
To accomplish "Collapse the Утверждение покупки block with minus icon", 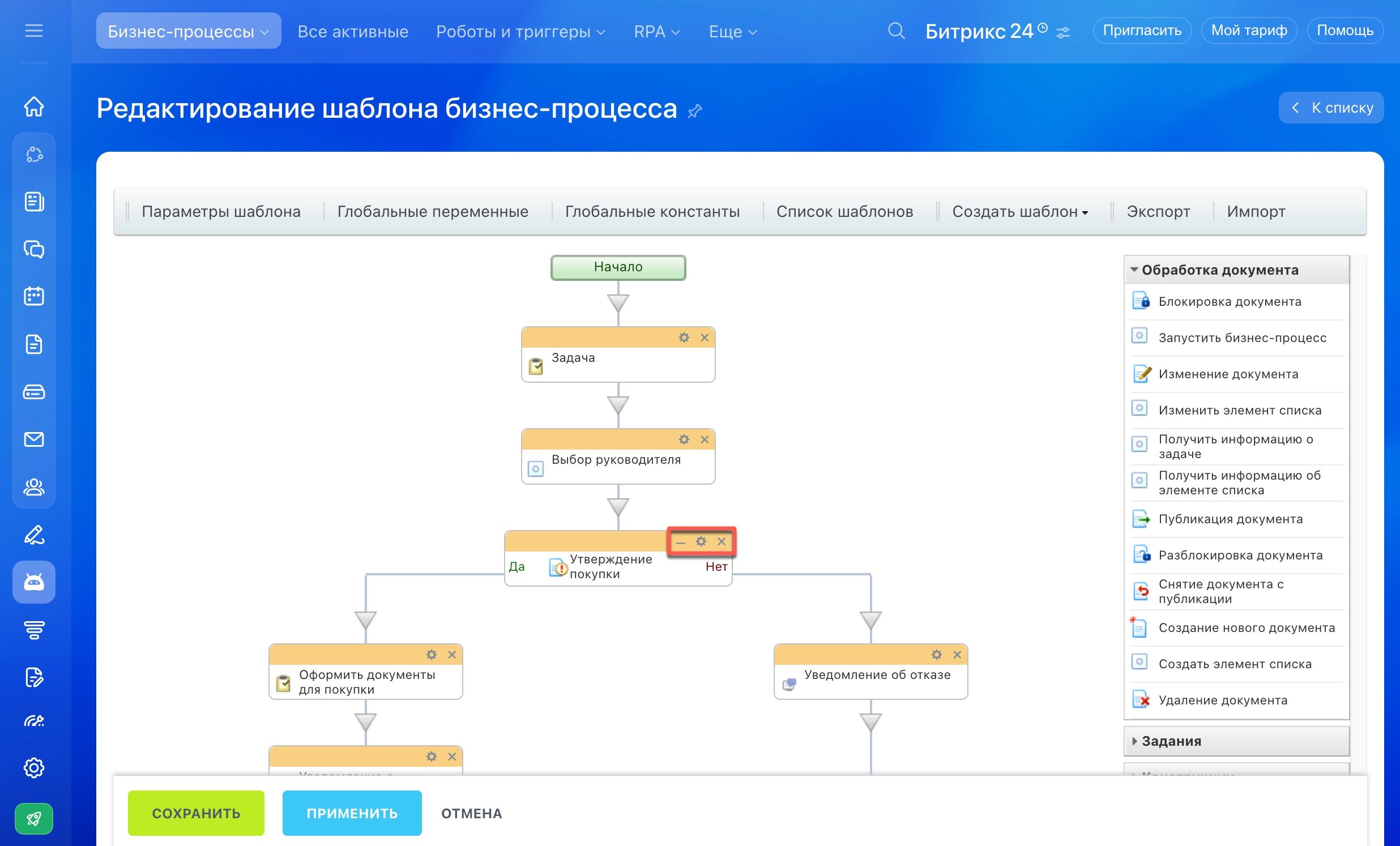I will pyautogui.click(x=680, y=542).
